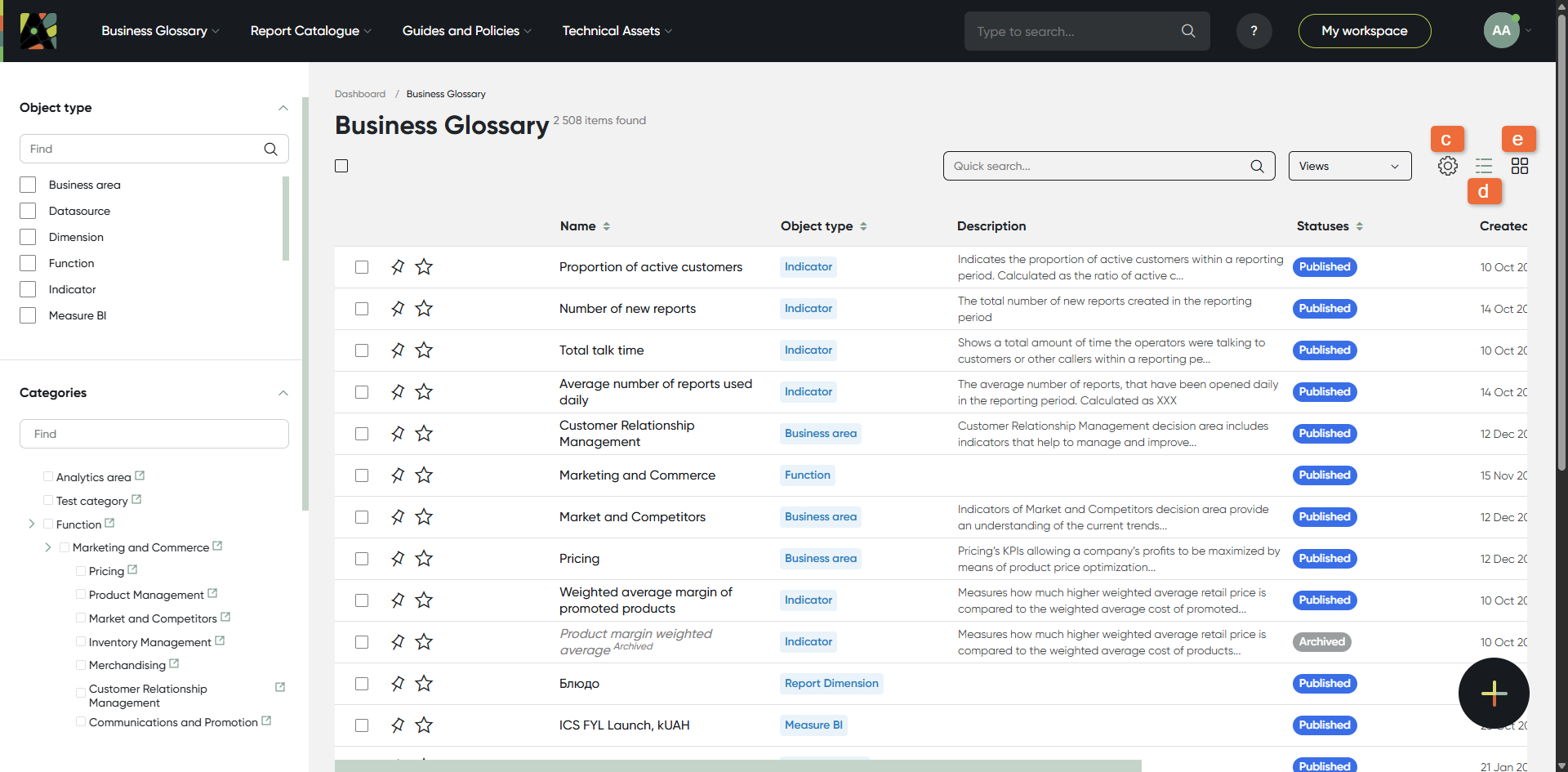Click the Quick search input field
Screen dimensions: 1568x772
[x=1098, y=166]
